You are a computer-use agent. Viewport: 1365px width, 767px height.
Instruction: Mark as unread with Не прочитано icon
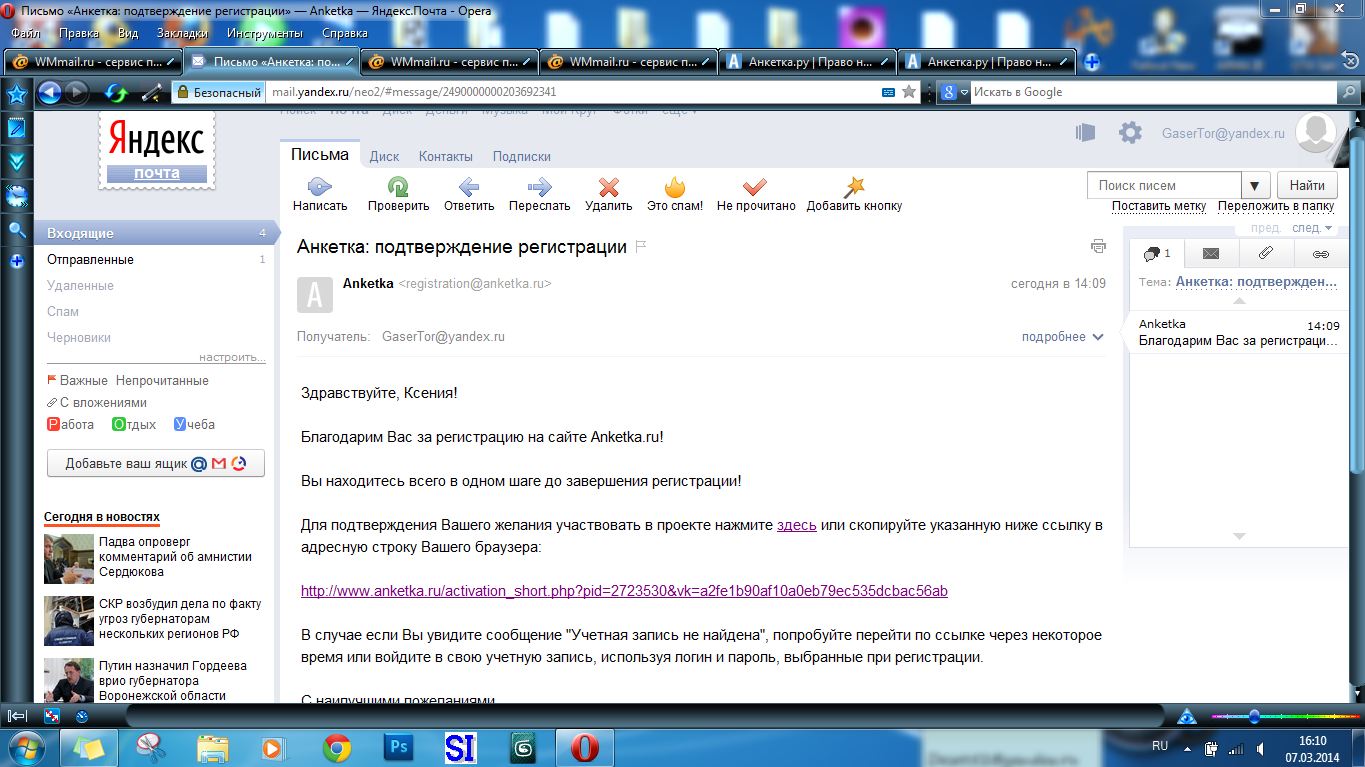(755, 186)
